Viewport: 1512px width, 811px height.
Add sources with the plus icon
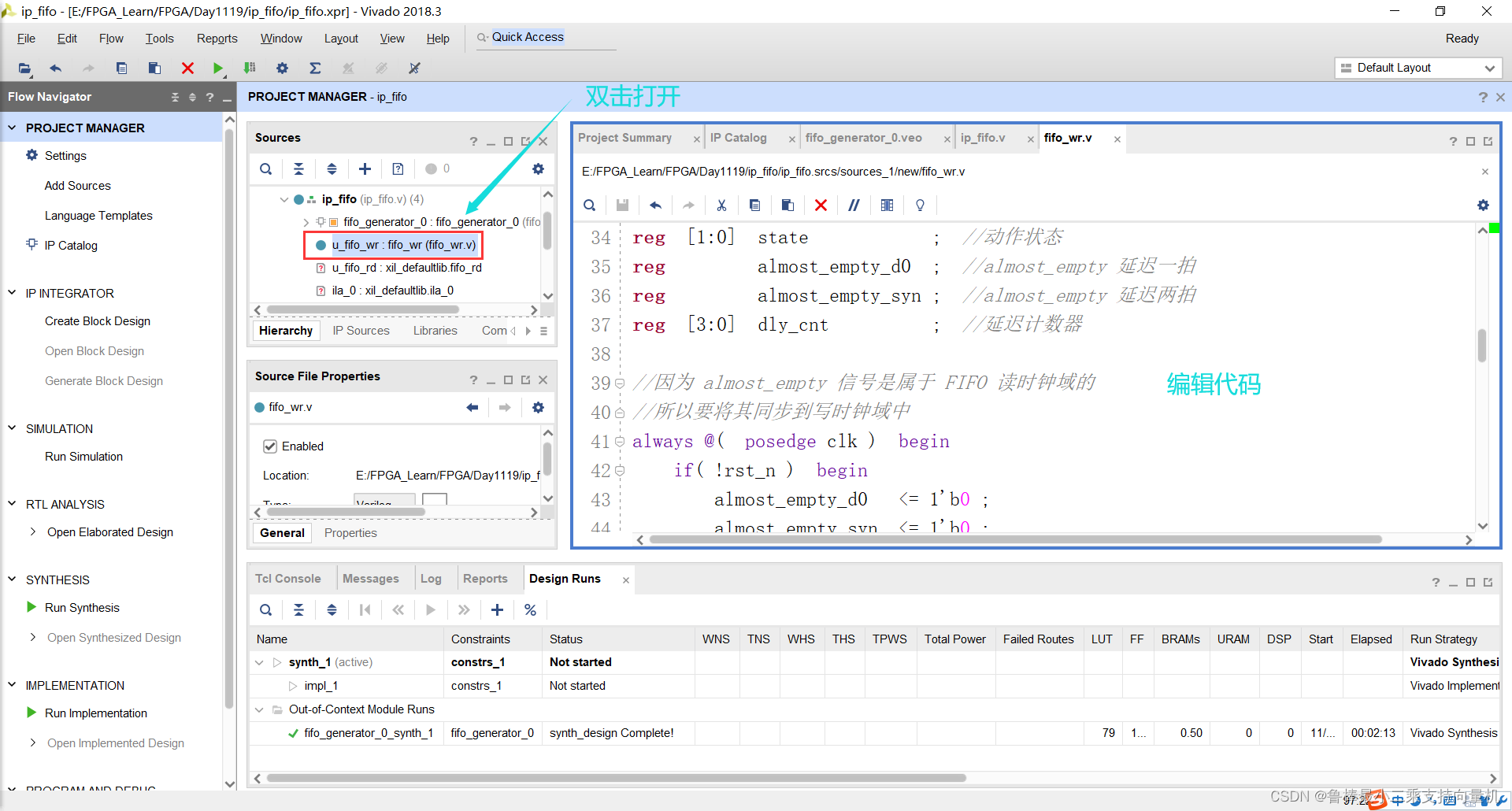pos(365,168)
